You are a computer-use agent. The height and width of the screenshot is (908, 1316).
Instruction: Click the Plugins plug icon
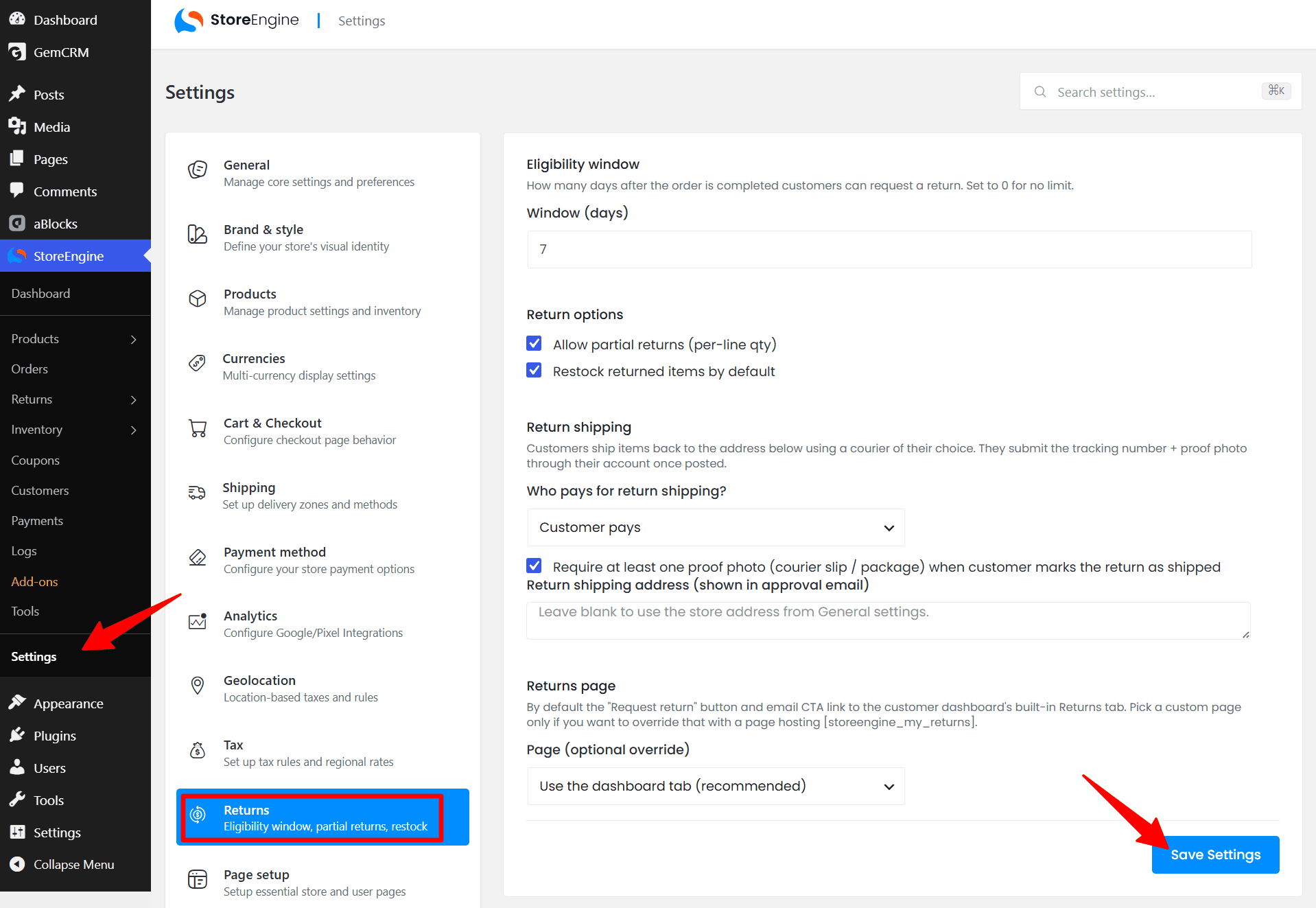(x=17, y=735)
